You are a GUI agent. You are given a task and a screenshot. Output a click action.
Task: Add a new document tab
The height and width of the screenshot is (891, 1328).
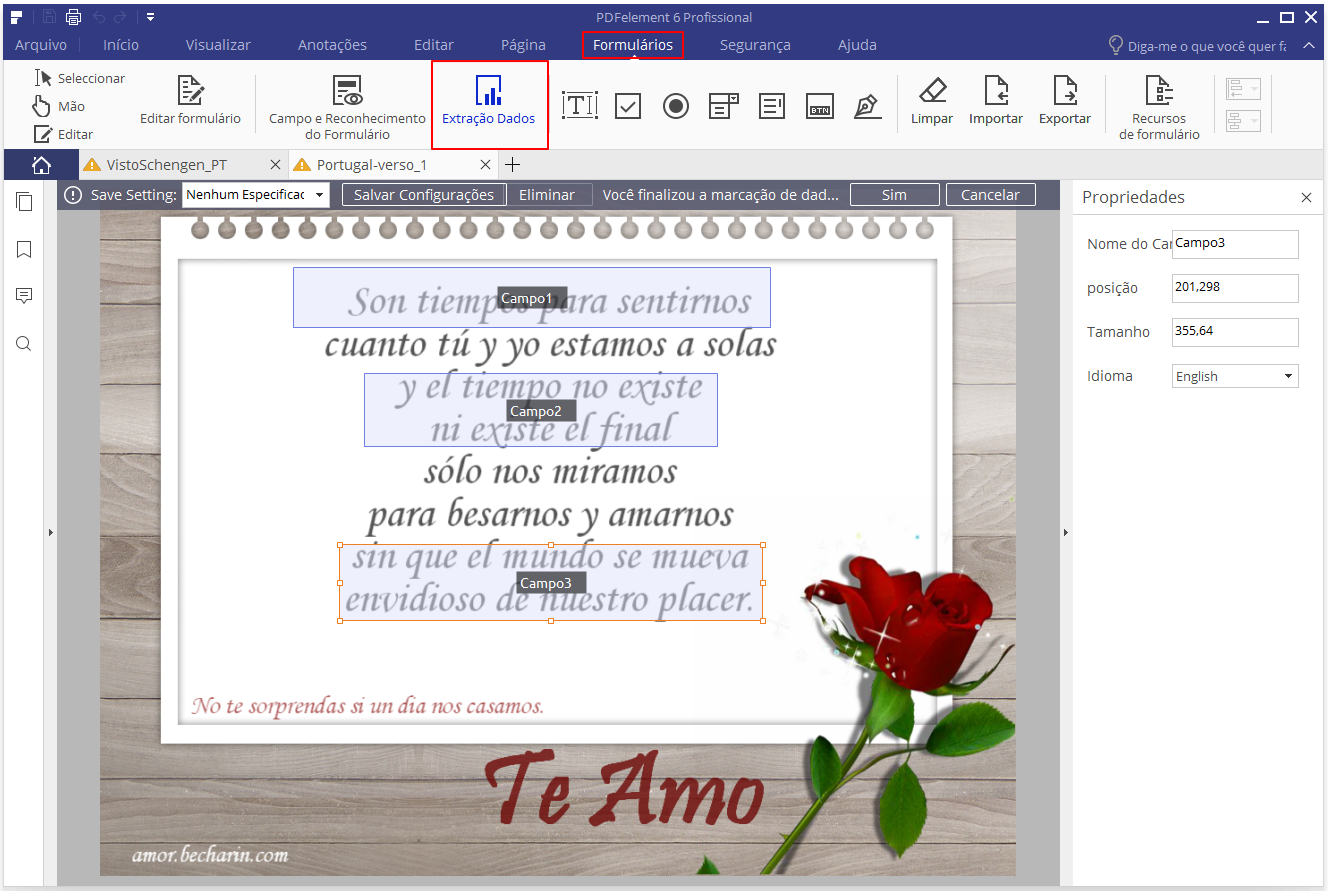click(512, 165)
